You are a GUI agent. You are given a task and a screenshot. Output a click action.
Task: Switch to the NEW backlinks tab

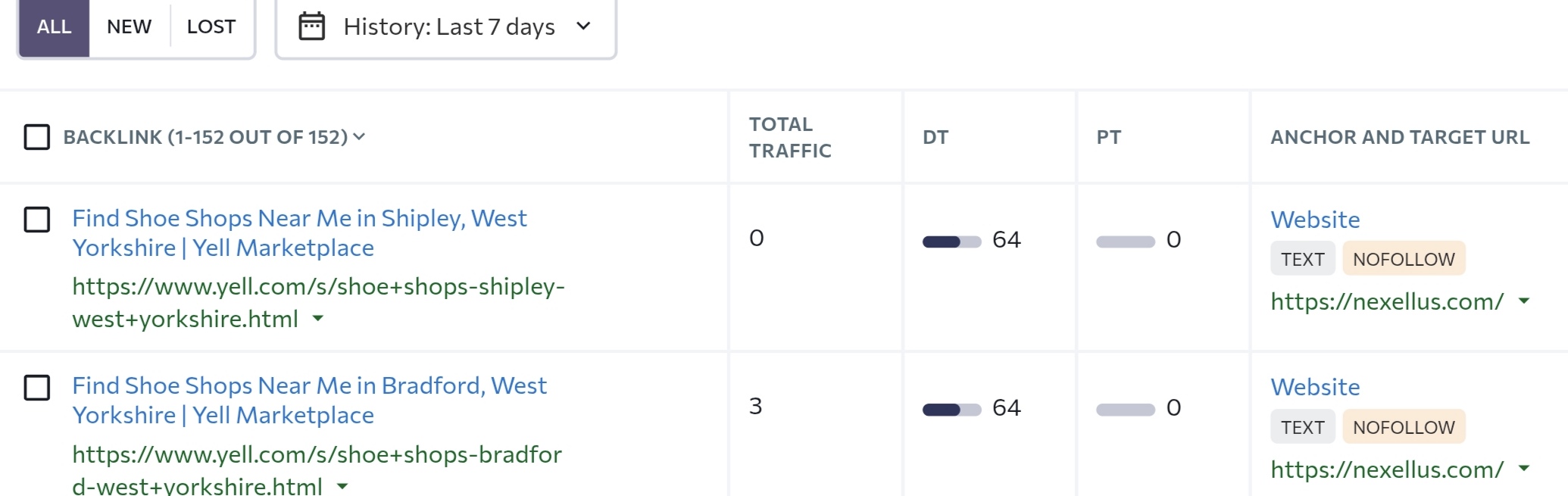tap(129, 27)
